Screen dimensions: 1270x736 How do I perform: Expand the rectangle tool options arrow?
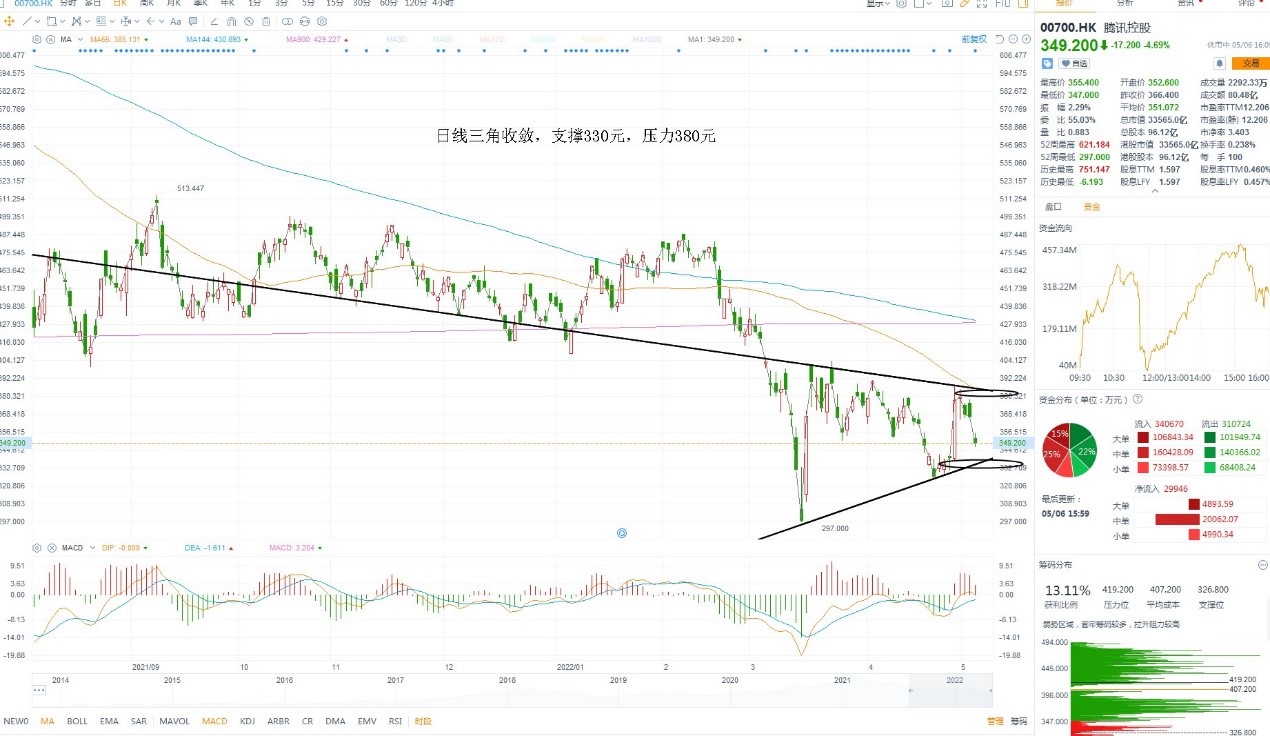point(62,22)
